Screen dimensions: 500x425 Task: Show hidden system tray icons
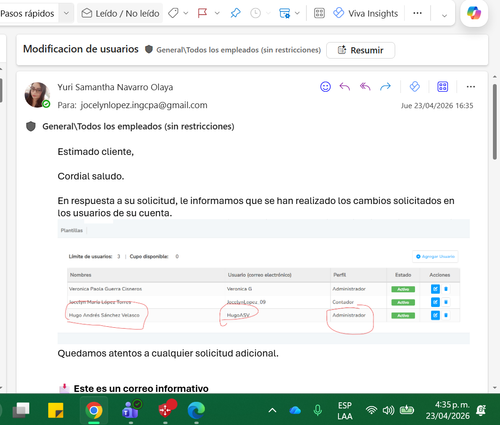[272, 410]
